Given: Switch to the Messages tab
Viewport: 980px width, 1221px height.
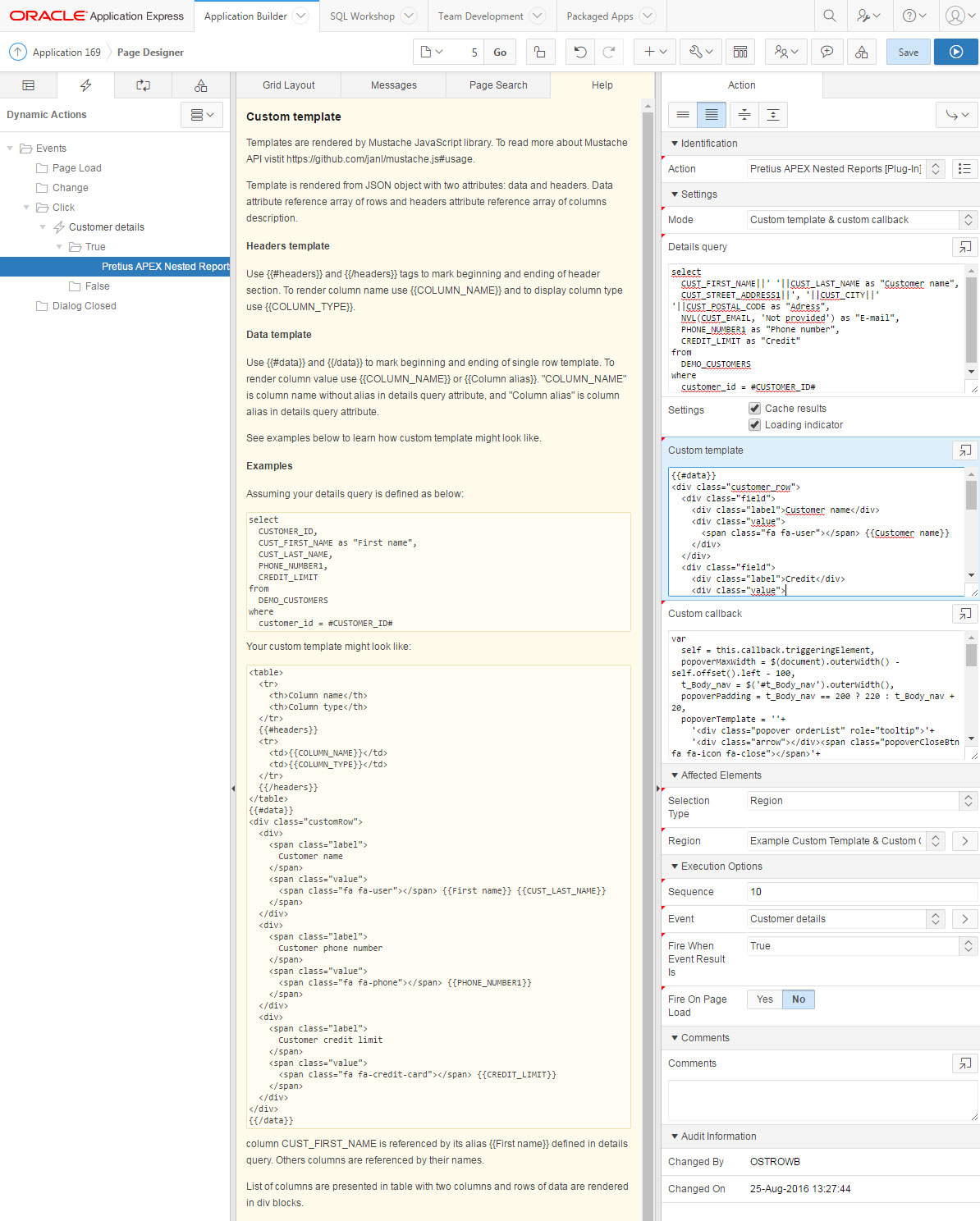Looking at the screenshot, I should [x=393, y=85].
